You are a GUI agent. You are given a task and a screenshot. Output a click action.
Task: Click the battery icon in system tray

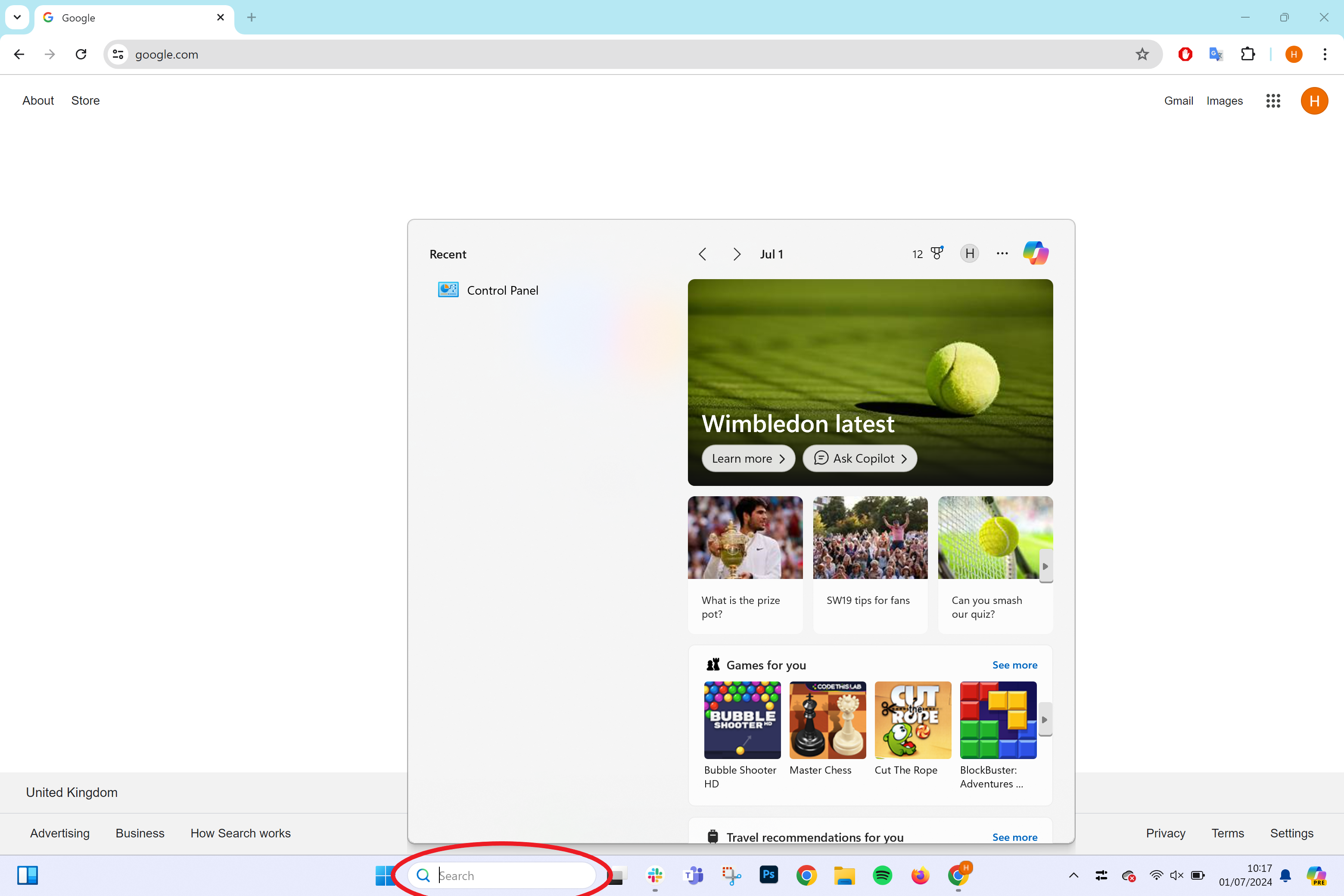pyautogui.click(x=1198, y=875)
